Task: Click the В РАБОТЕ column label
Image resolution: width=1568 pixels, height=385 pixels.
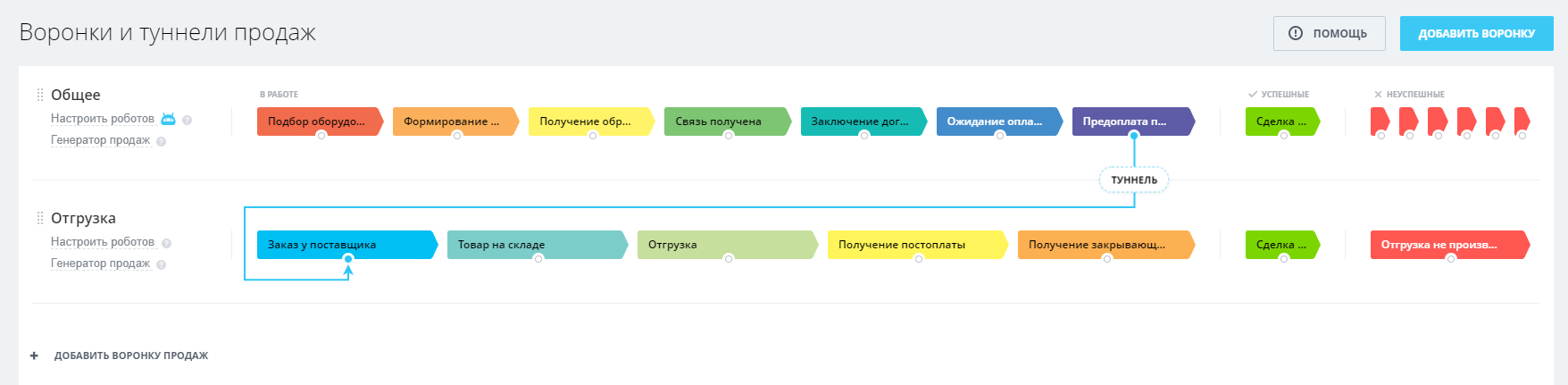Action: tap(279, 95)
